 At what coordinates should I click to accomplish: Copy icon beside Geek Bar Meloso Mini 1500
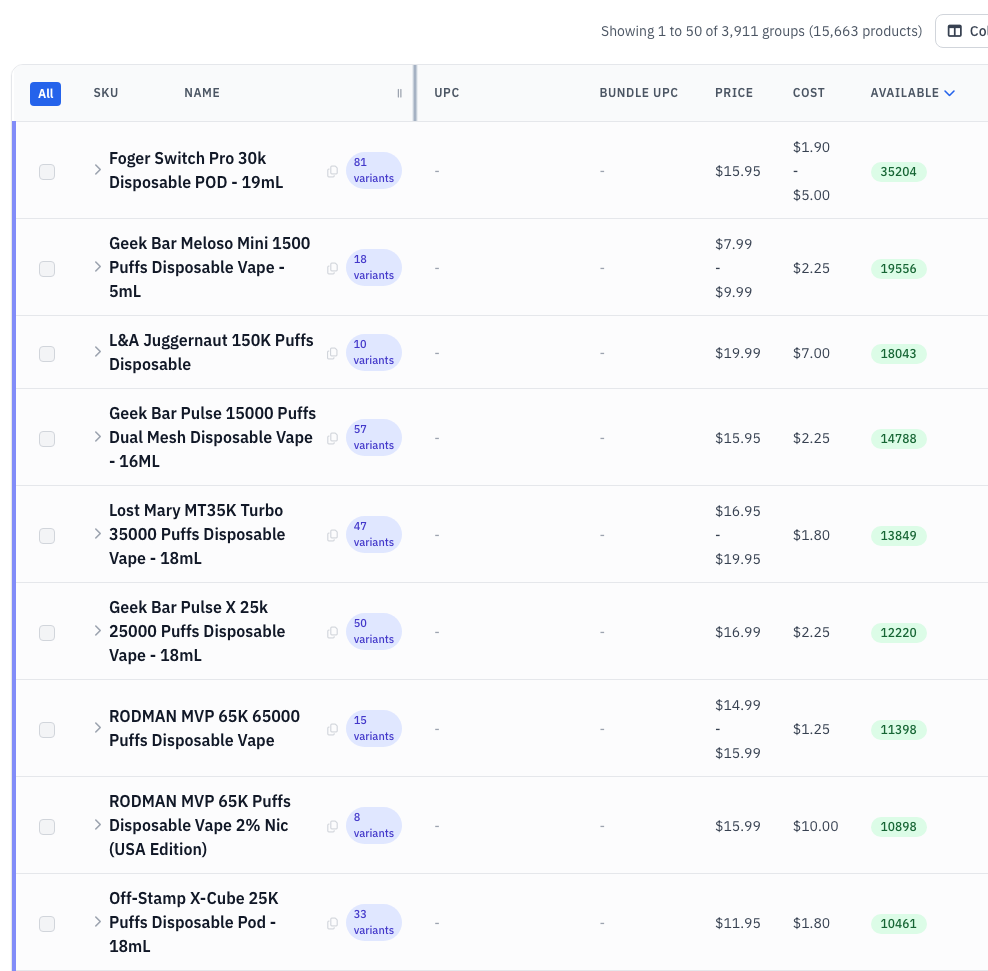point(333,268)
